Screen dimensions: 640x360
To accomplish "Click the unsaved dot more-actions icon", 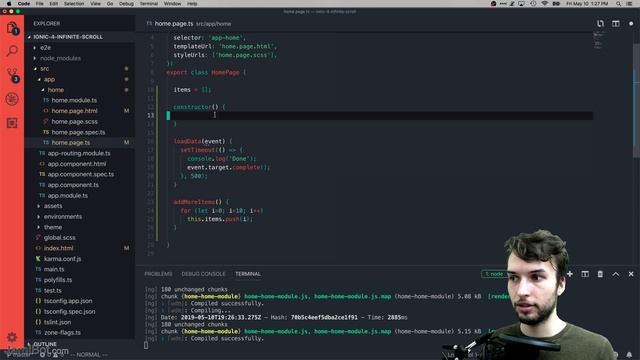I will pyautogui.click(x=631, y=24).
